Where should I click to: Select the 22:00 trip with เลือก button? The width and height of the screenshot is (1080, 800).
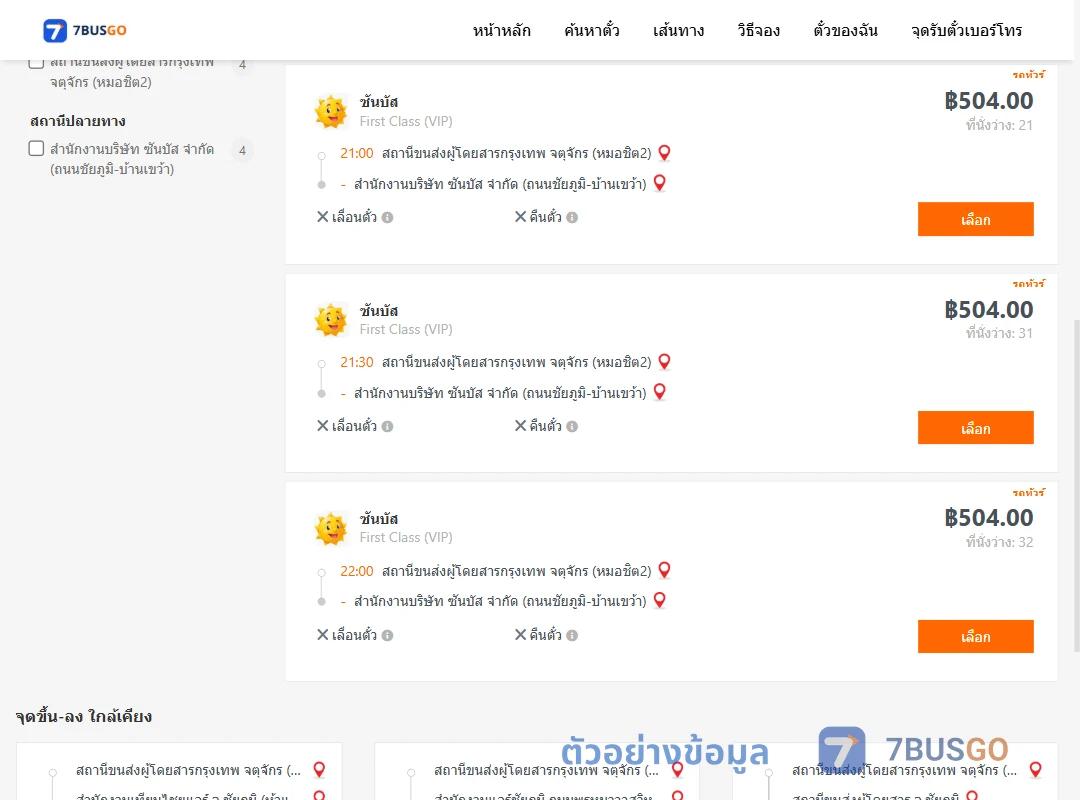pyautogui.click(x=975, y=637)
